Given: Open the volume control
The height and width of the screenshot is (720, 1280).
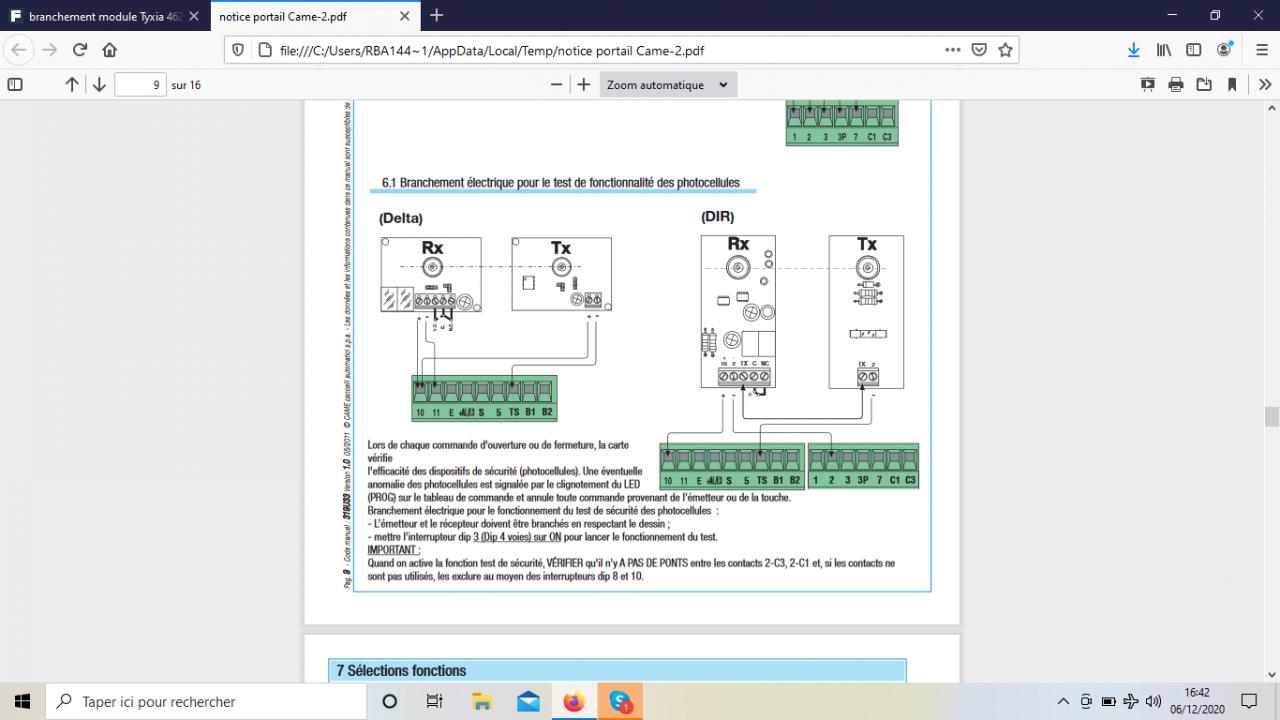Looking at the screenshot, I should [x=1153, y=701].
